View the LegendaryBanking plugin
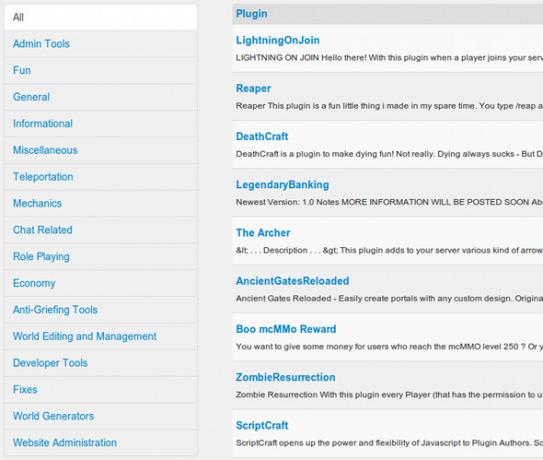 [282, 185]
